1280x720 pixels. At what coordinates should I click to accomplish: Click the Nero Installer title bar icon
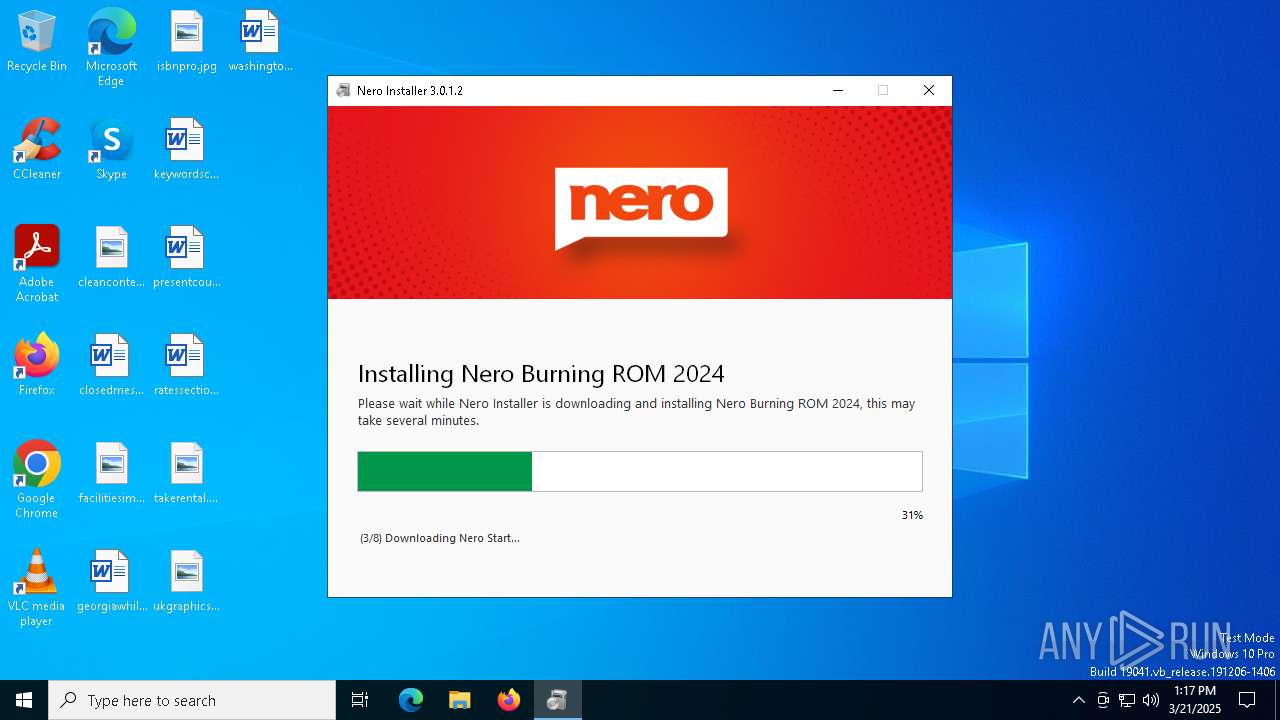click(344, 90)
